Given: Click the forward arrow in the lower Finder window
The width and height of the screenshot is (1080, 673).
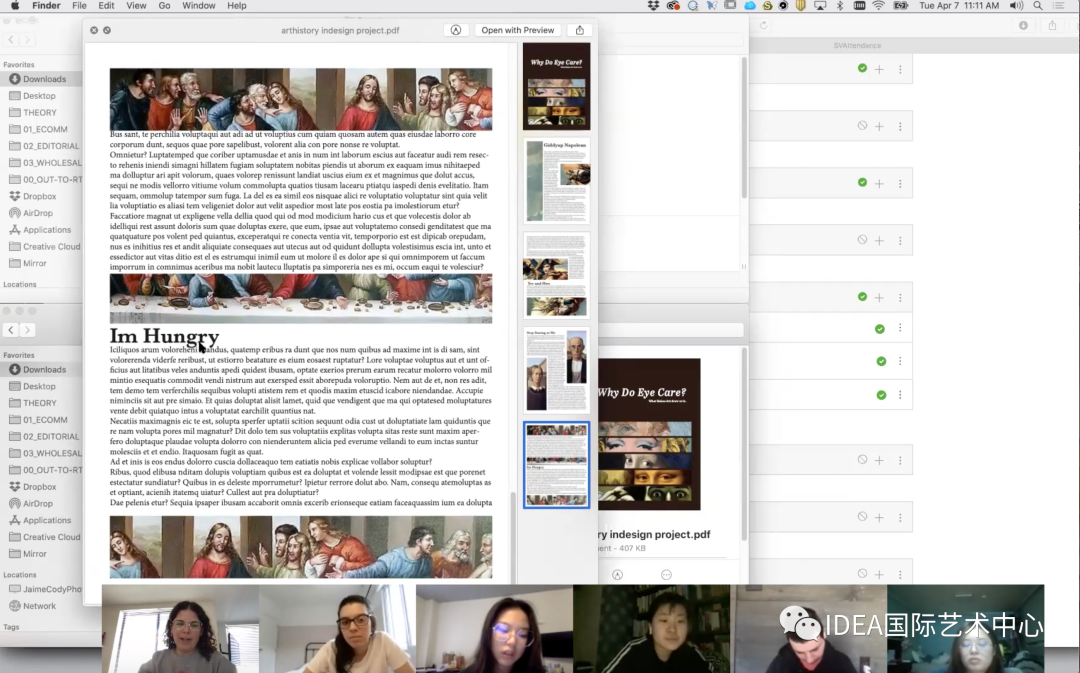Looking at the screenshot, I should click(27, 330).
